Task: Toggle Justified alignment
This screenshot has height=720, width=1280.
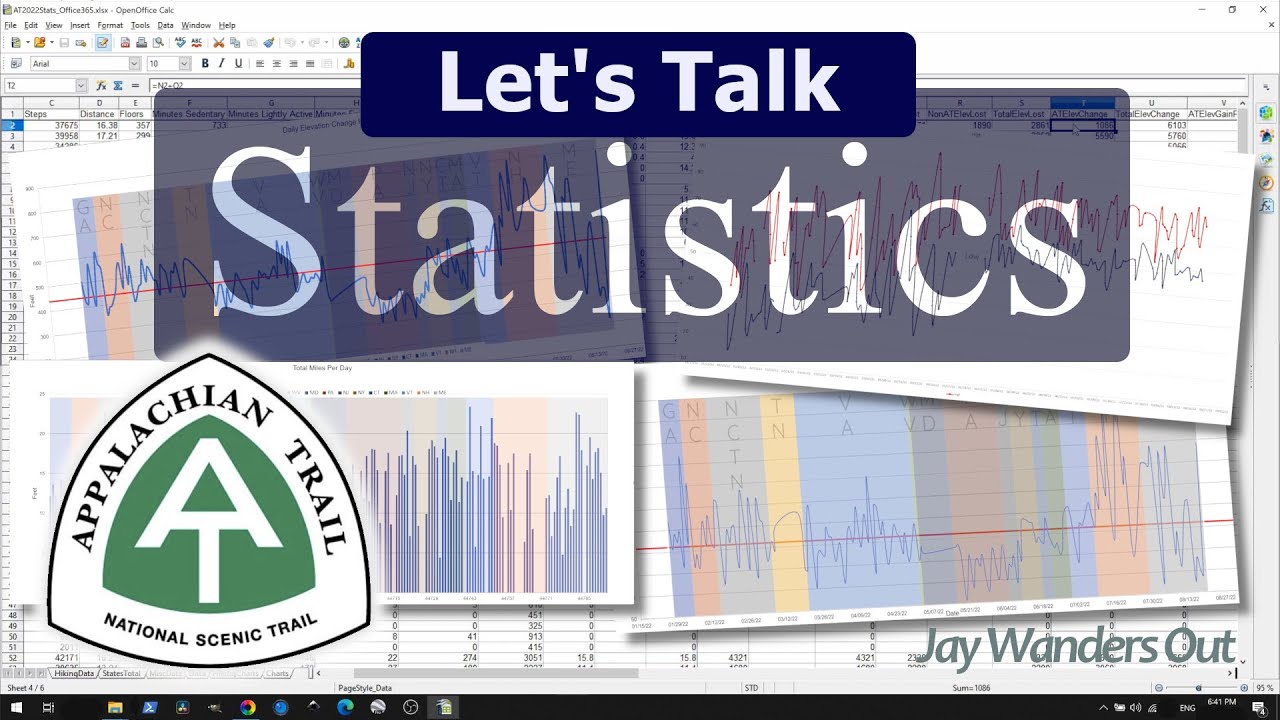Action: (x=310, y=64)
